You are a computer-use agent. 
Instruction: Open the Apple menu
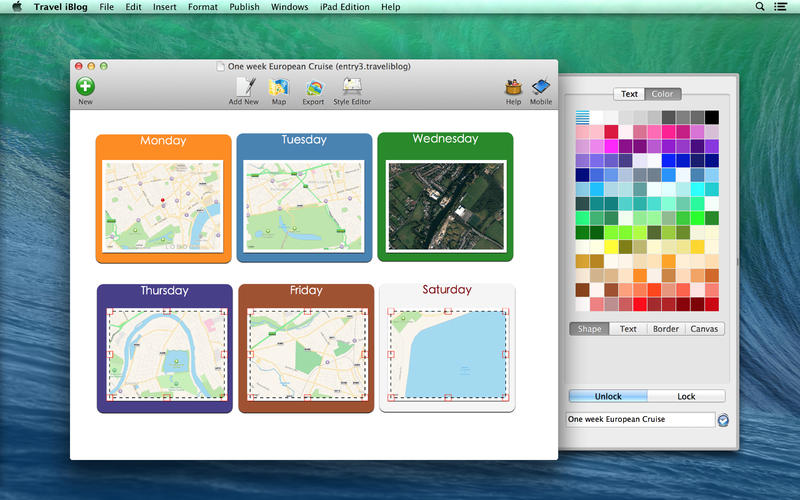17,7
